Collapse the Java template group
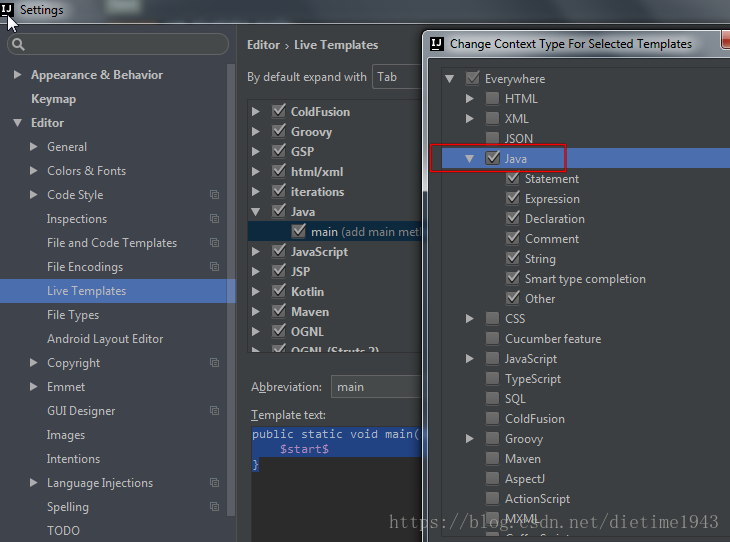Screen dimensions: 730x542 click(x=256, y=211)
